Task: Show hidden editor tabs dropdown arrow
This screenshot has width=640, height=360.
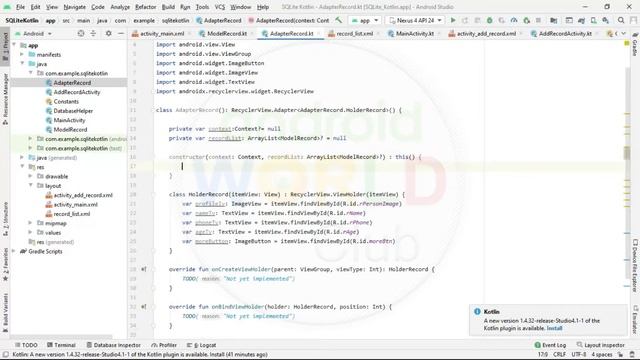Action: click(624, 33)
